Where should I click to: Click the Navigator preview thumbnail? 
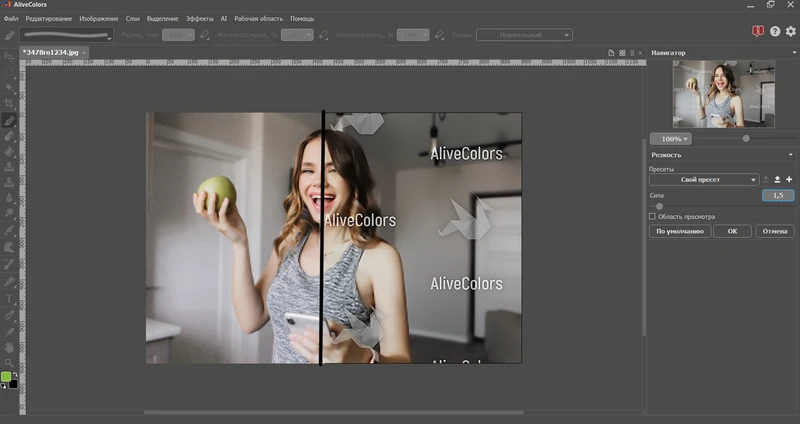(x=723, y=94)
